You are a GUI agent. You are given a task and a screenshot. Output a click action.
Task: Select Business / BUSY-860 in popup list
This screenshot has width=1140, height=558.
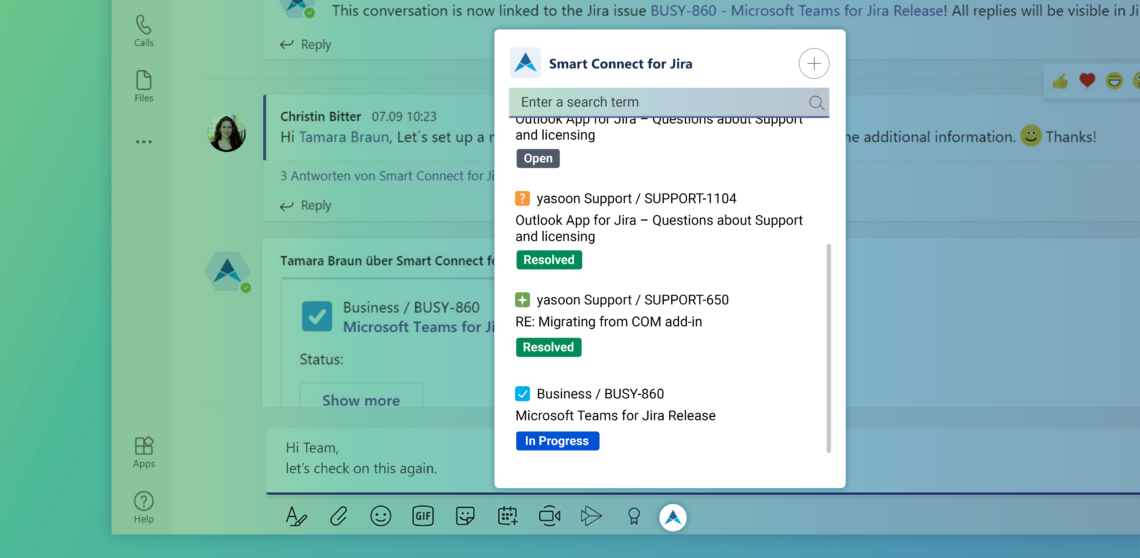point(600,394)
